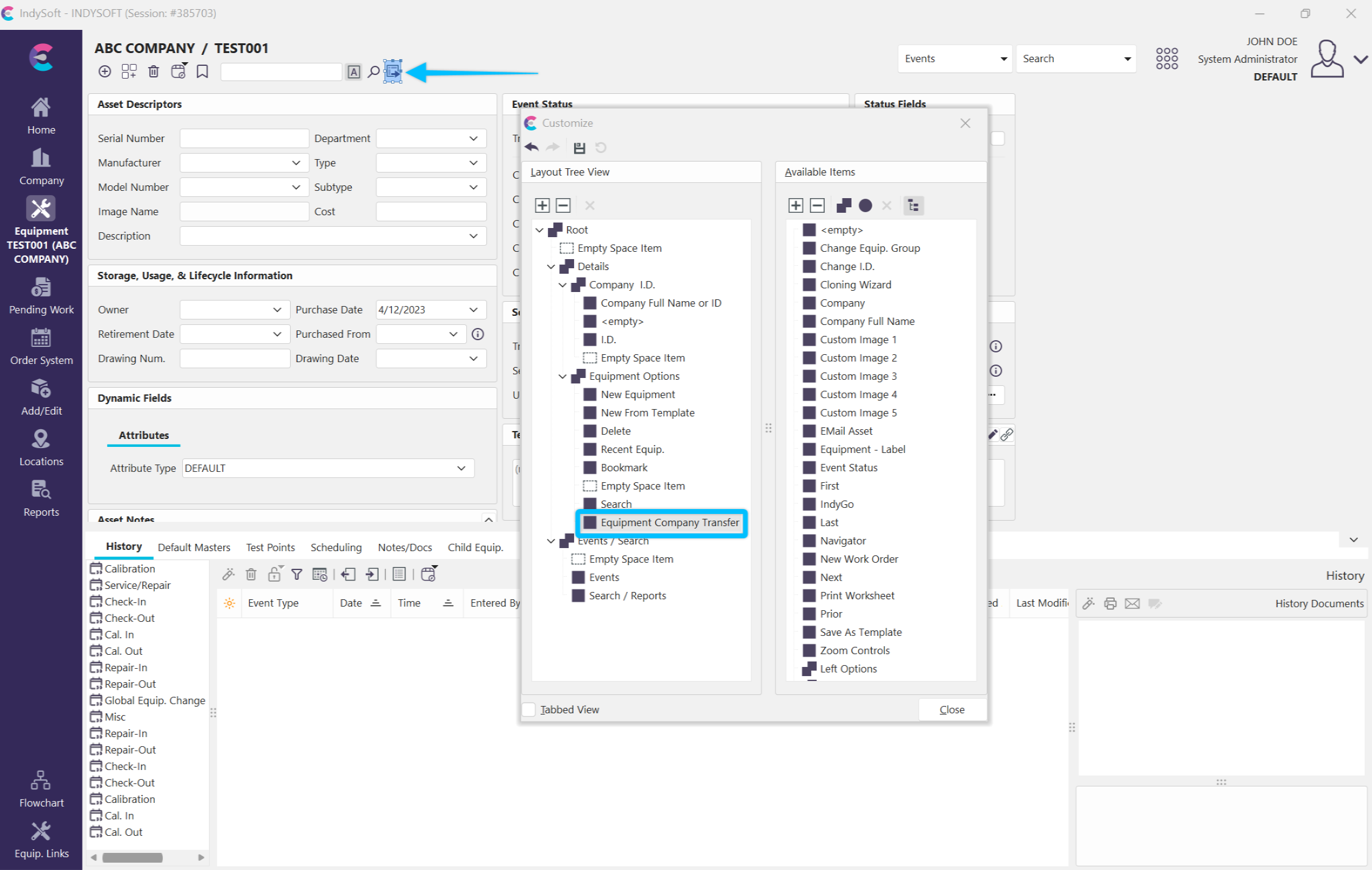Click the bookmark icon in equipment toolbar
This screenshot has width=1372, height=870.
click(x=202, y=72)
